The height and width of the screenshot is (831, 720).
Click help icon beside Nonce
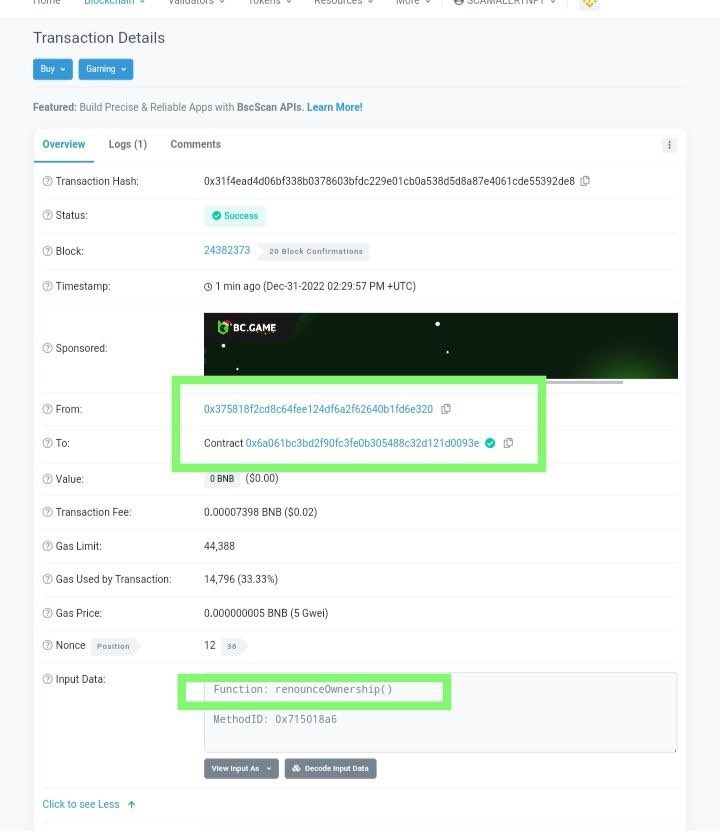pyautogui.click(x=48, y=646)
